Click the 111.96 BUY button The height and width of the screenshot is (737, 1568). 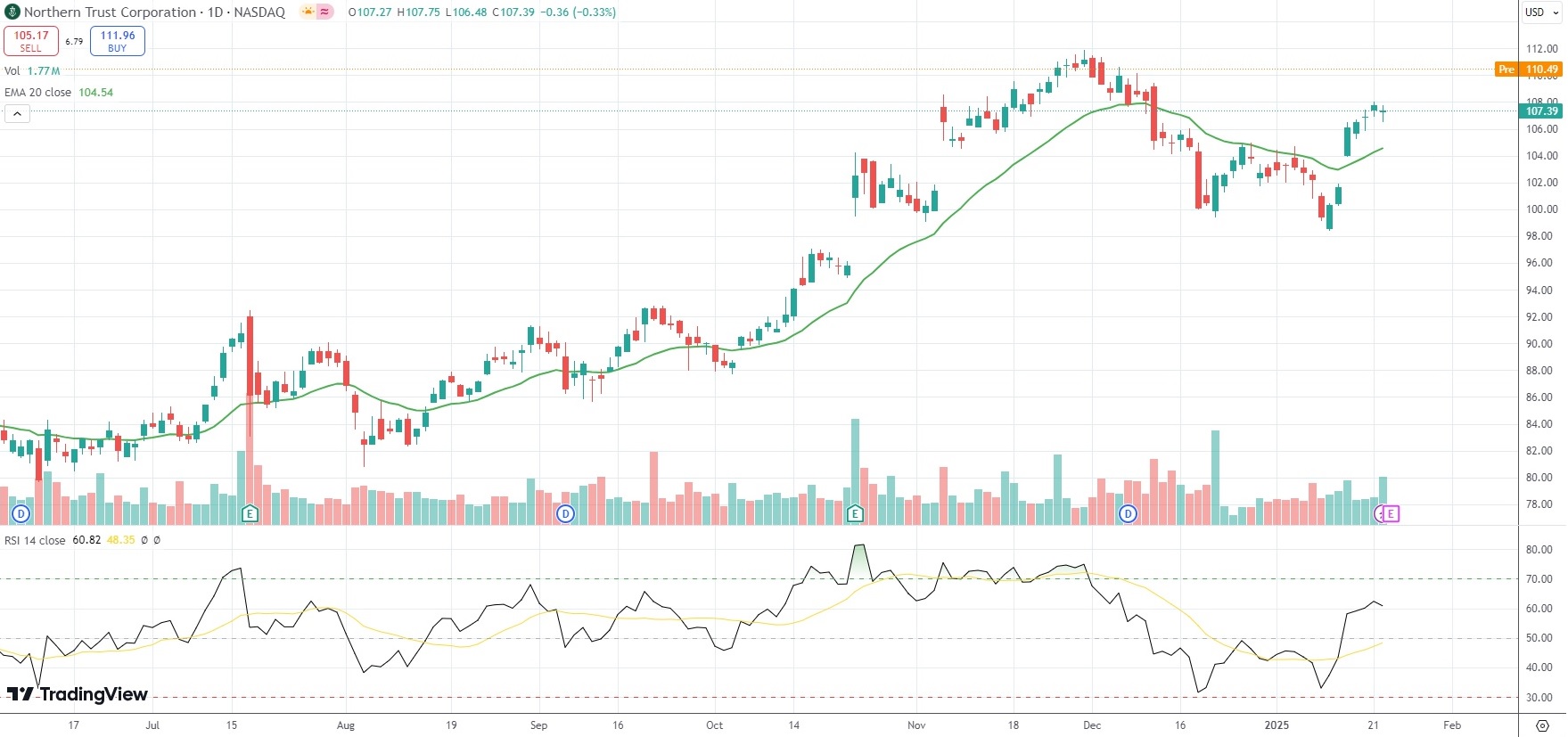point(118,41)
